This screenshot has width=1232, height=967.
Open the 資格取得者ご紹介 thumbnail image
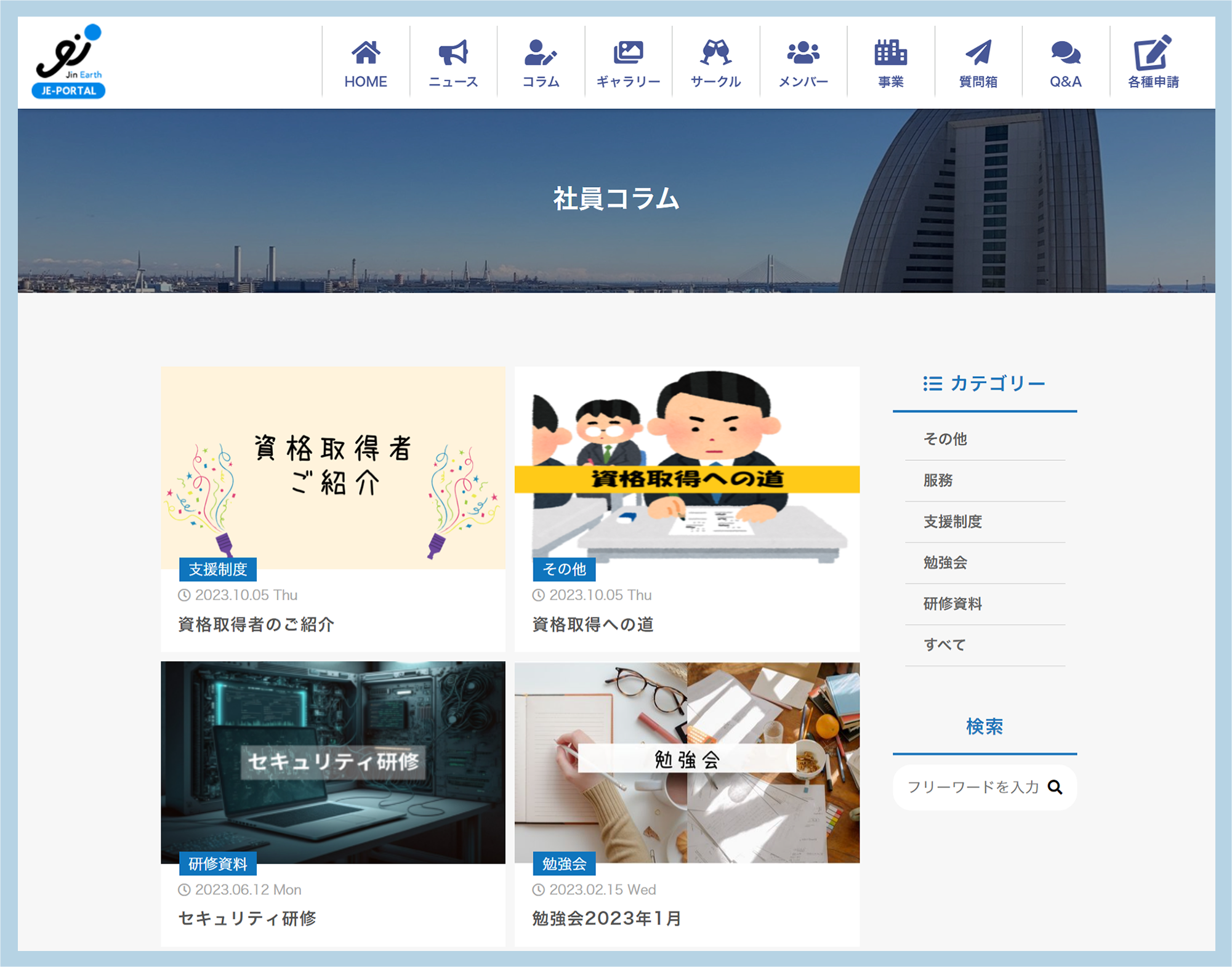(x=333, y=468)
